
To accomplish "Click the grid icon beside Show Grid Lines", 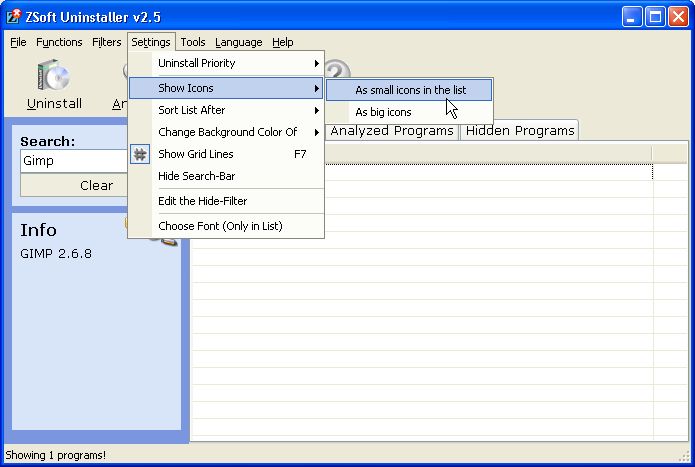I will click(140, 154).
